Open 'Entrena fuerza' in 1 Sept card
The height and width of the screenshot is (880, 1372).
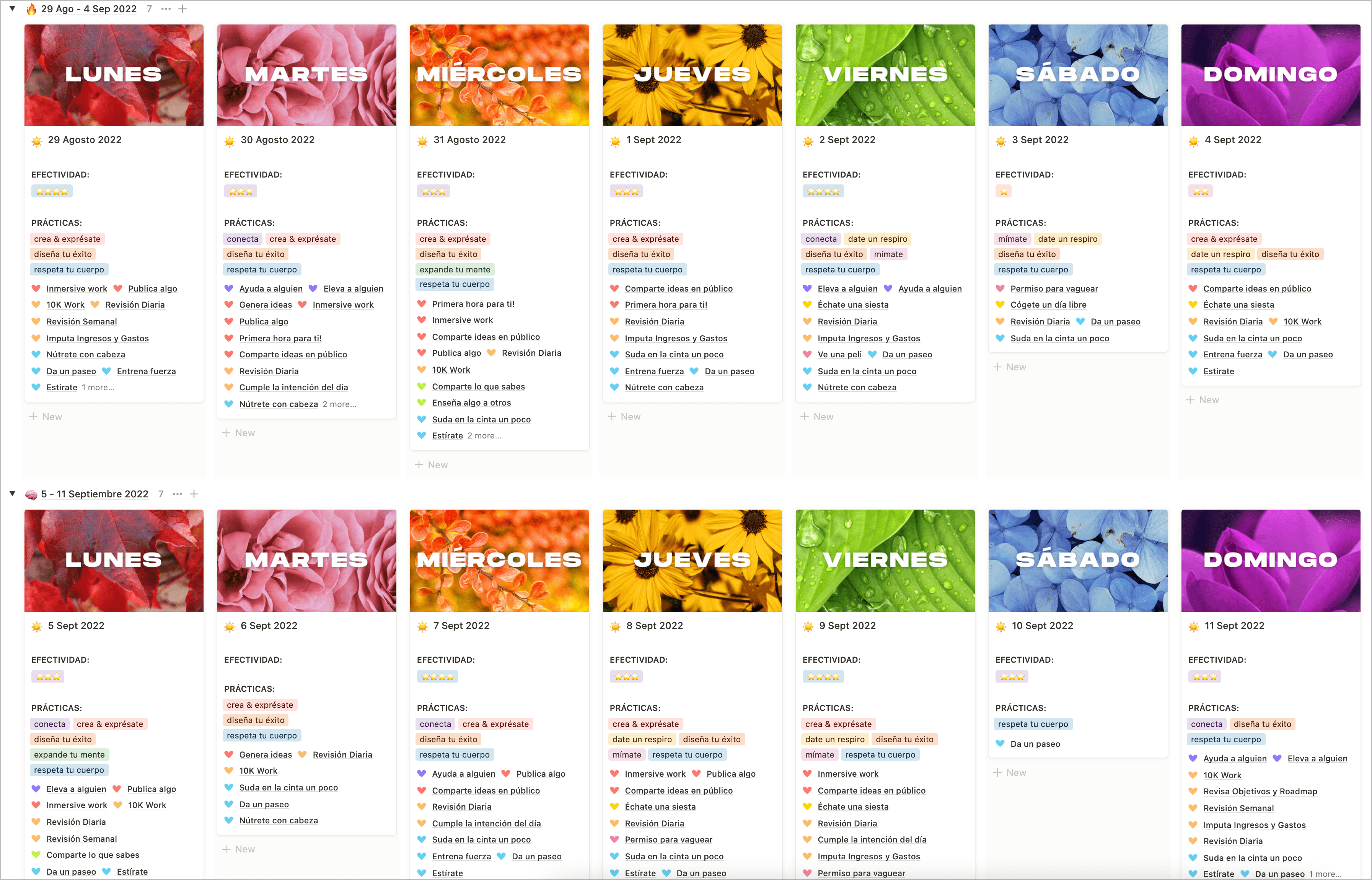(654, 372)
